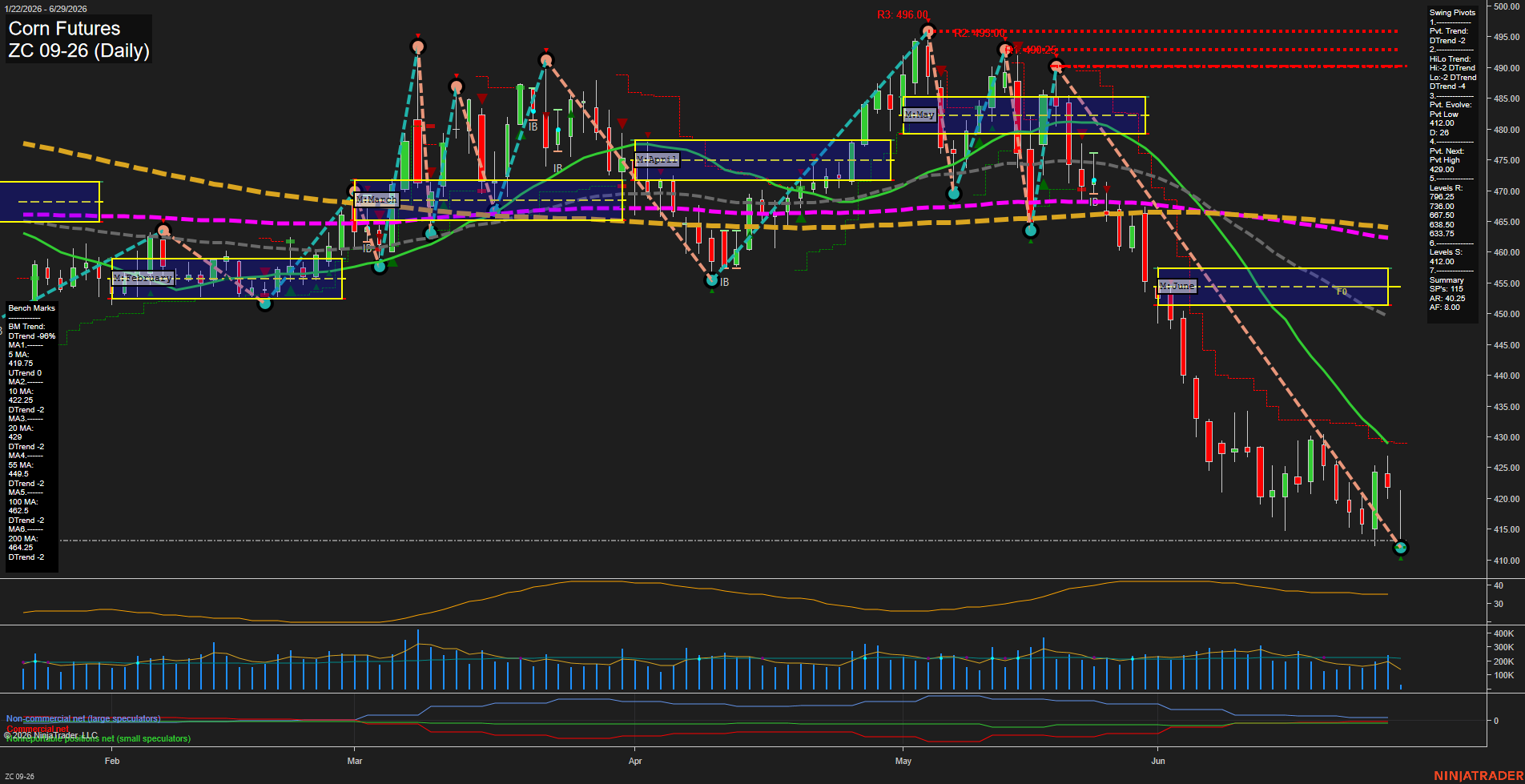Viewport: 1525px width, 784px height.
Task: Click the latest pivot low marker near 412
Action: click(1401, 548)
